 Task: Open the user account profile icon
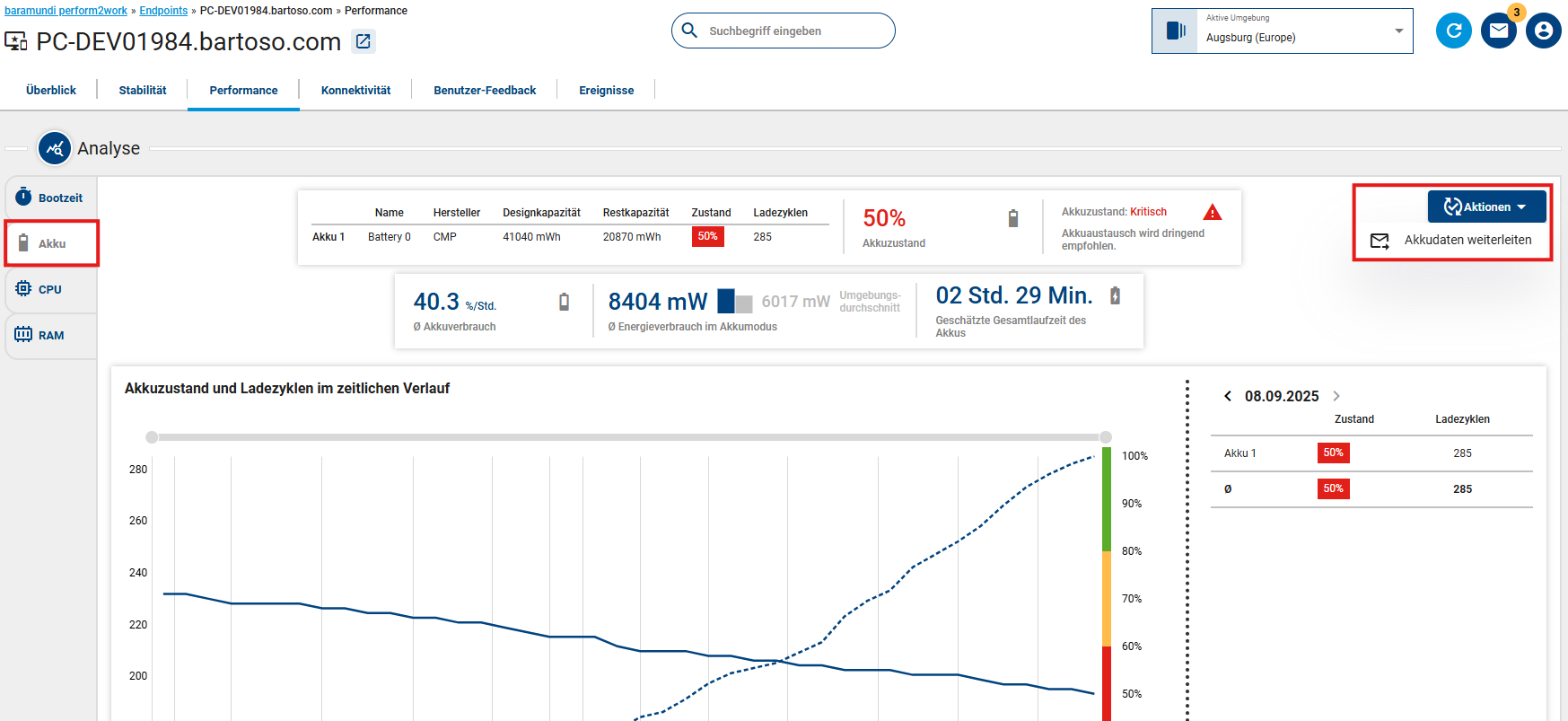[x=1543, y=31]
